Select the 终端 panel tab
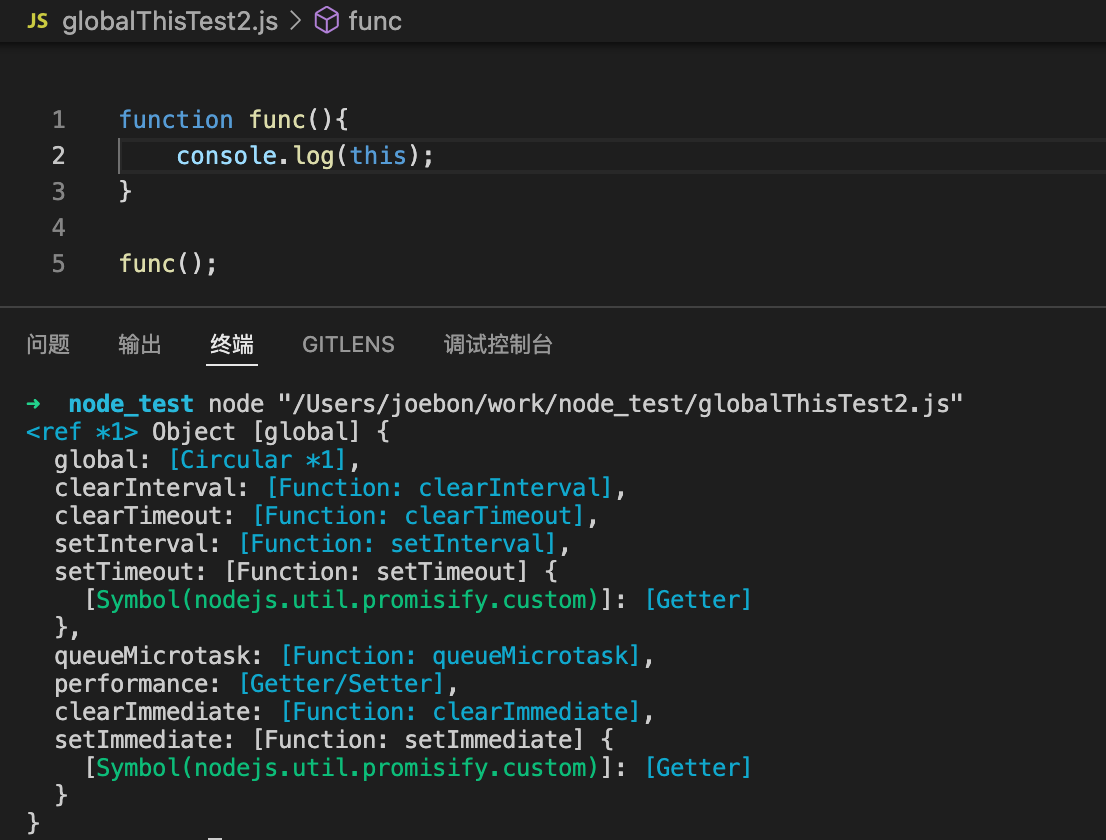The image size is (1106, 840). [231, 344]
